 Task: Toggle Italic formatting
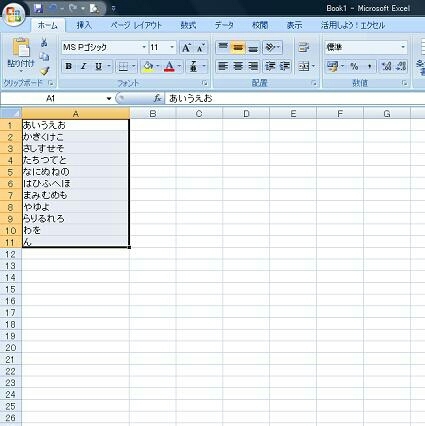tap(83, 66)
